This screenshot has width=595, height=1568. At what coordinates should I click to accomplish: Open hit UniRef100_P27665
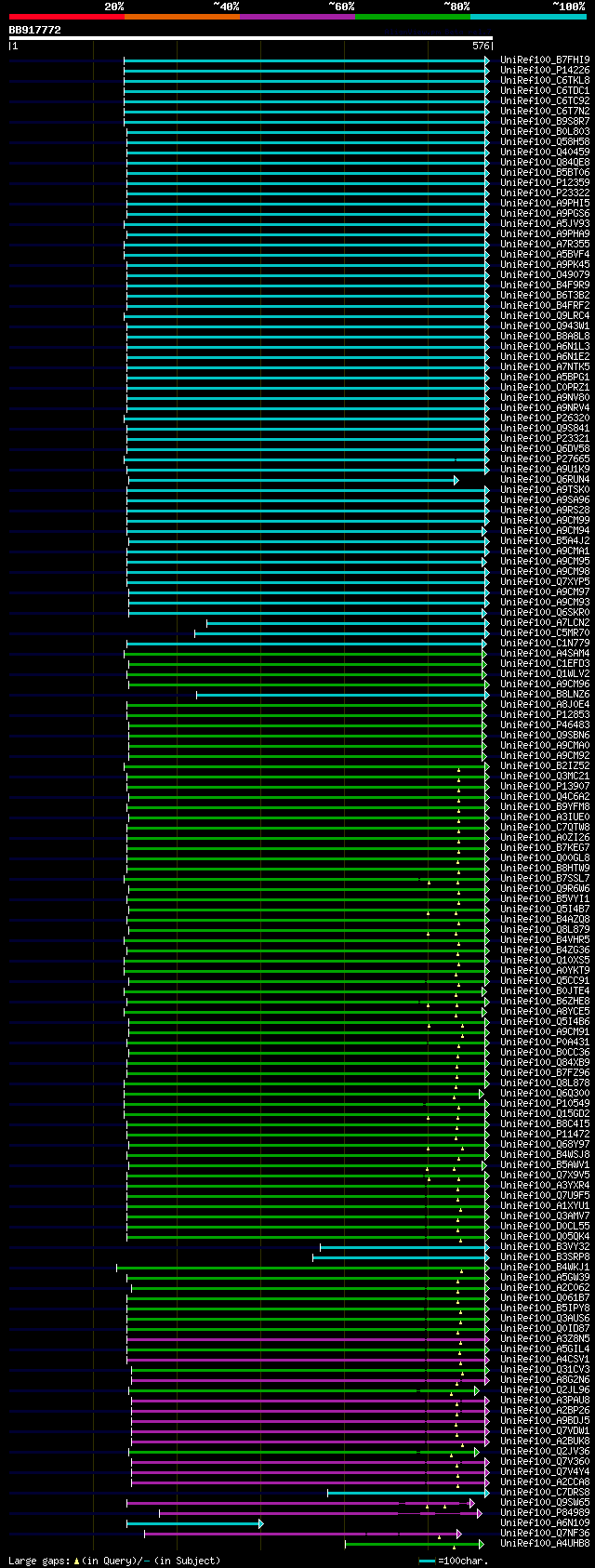point(545,459)
